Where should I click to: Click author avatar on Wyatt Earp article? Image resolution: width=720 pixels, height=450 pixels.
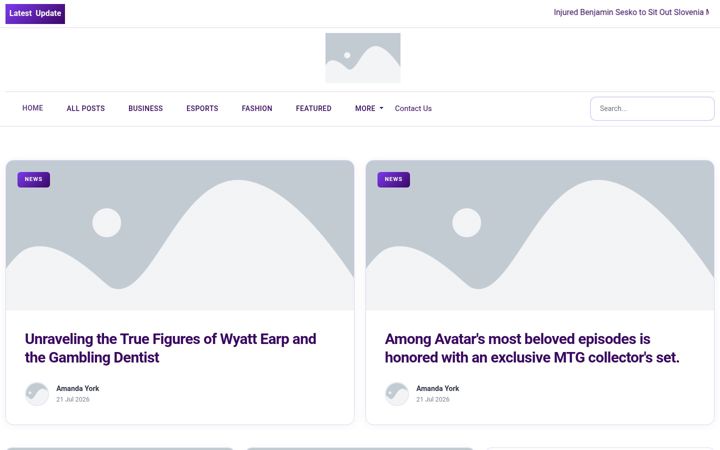pos(37,394)
